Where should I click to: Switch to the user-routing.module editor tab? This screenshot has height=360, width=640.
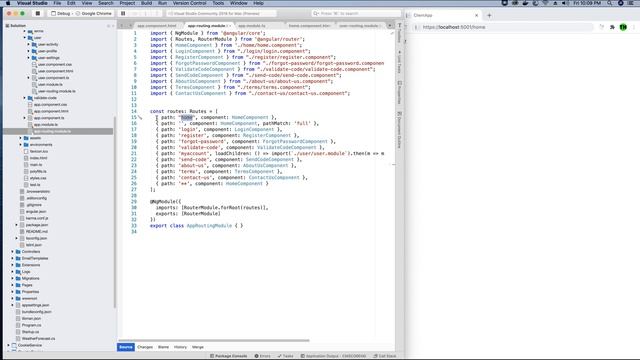click(x=359, y=26)
